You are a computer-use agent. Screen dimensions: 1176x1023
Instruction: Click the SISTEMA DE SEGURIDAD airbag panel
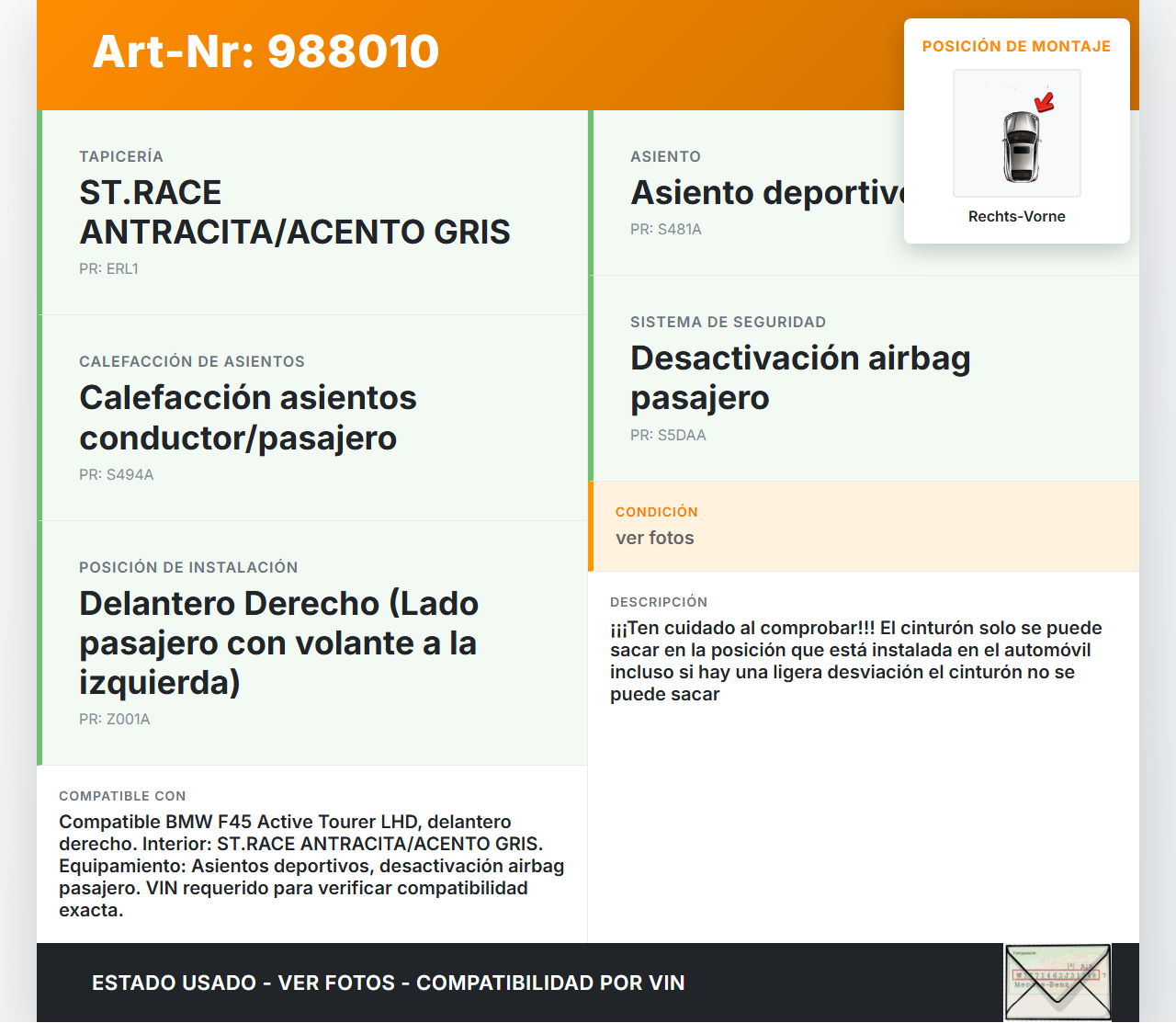coord(799,377)
